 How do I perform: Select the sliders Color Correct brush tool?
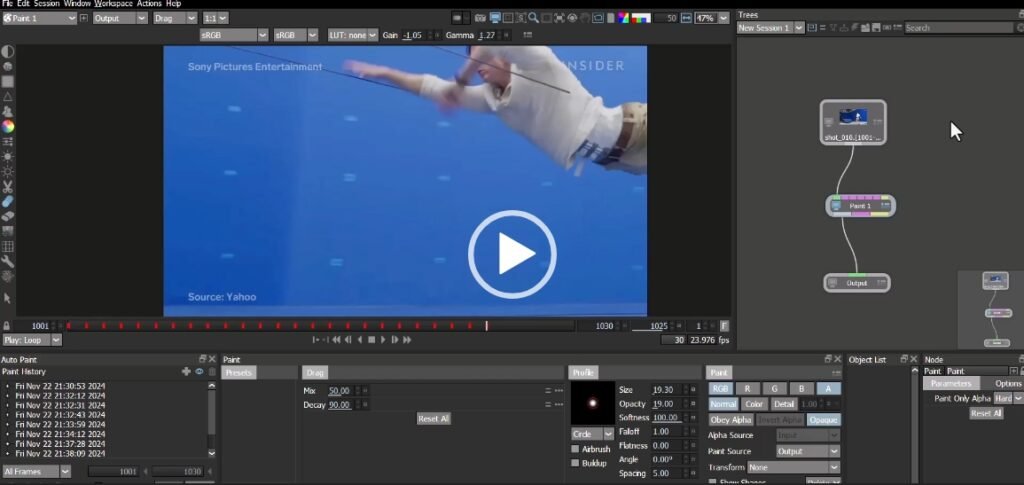pyautogui.click(x=7, y=142)
